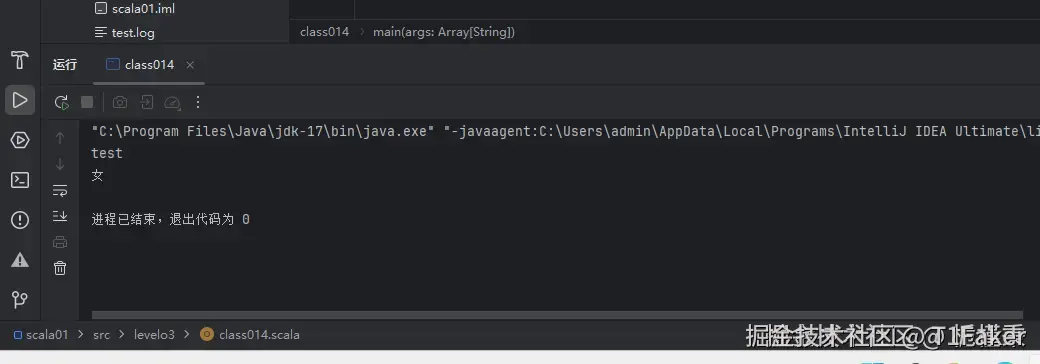1040x364 pixels.
Task: Click the exit/attach arrow toolbar icon
Action: click(147, 102)
